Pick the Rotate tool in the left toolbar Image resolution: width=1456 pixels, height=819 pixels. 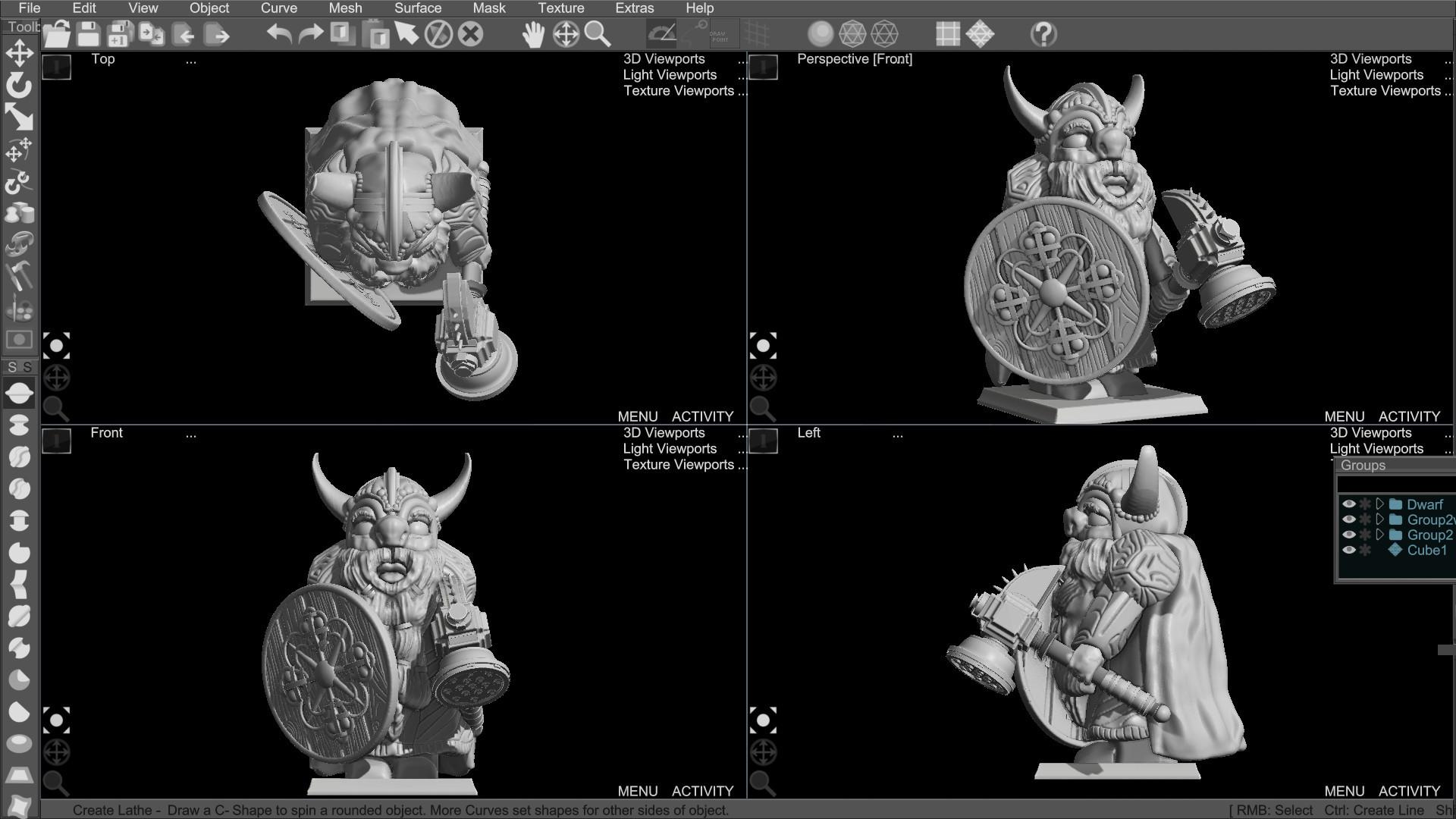pos(19,86)
